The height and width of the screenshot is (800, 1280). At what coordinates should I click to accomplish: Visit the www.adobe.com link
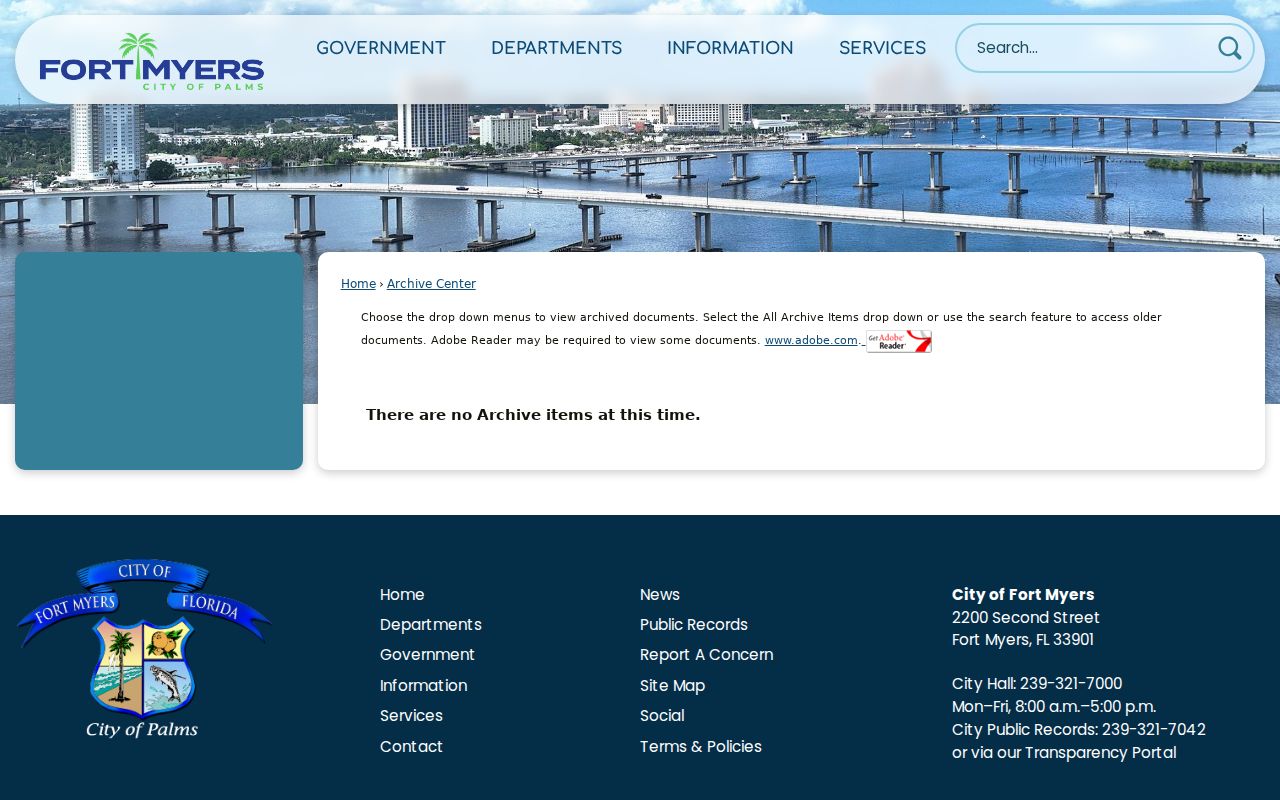coord(811,340)
